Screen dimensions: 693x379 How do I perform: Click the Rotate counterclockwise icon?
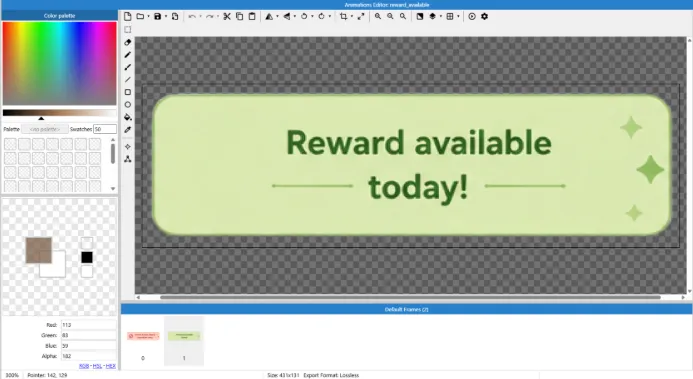click(304, 16)
